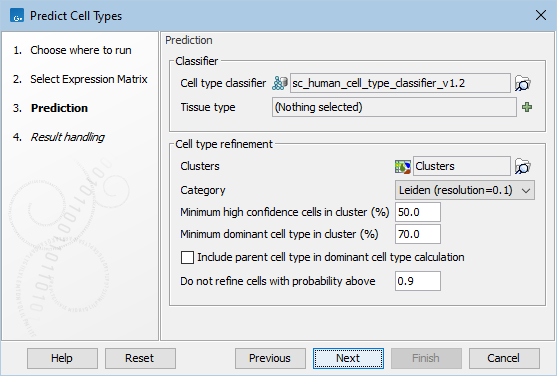Edit minimum dominant cell type value
This screenshot has width=557, height=376.
pyautogui.click(x=418, y=234)
